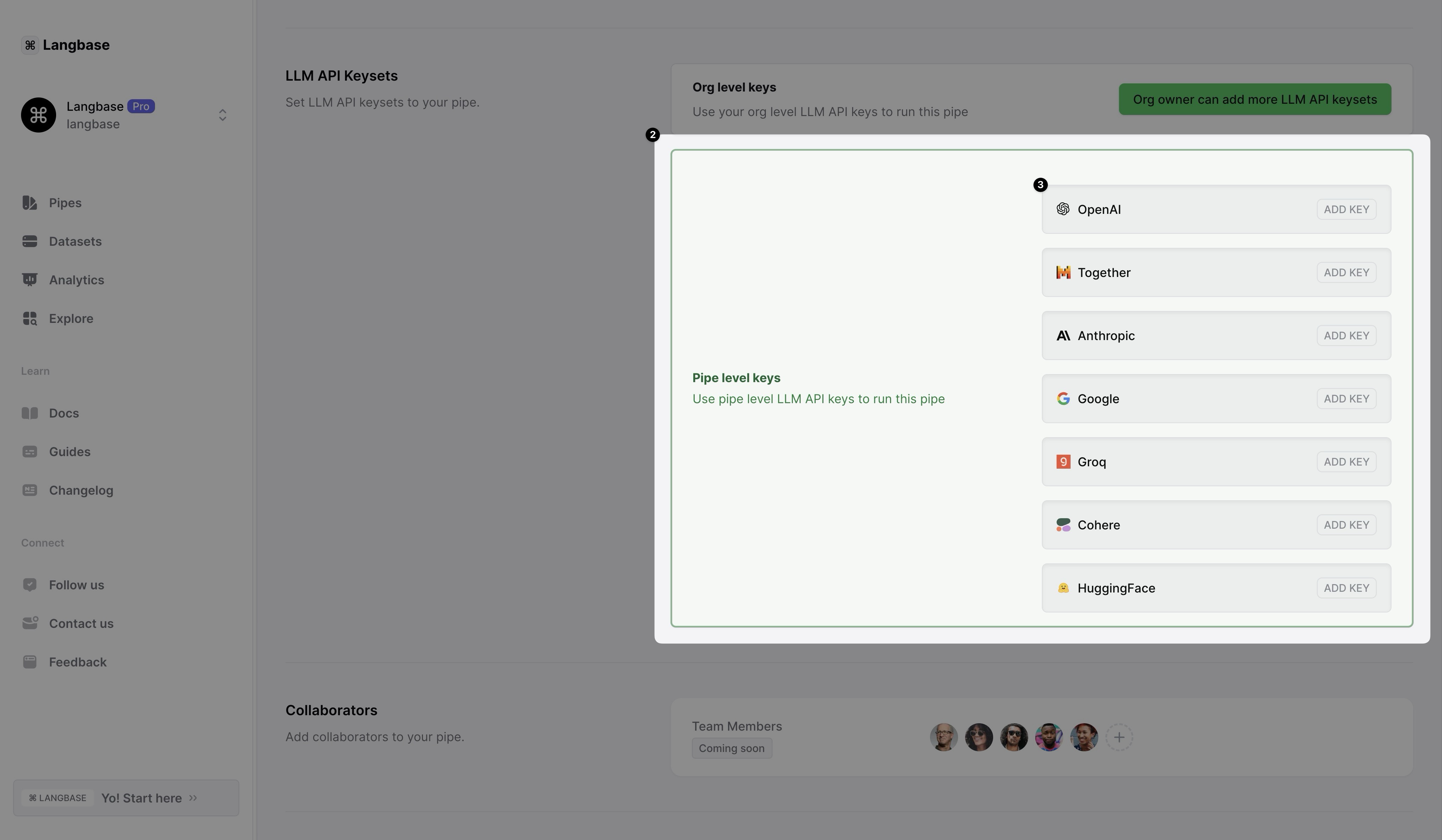
Task: Open the Changelog icon in sidebar
Action: pyautogui.click(x=30, y=490)
